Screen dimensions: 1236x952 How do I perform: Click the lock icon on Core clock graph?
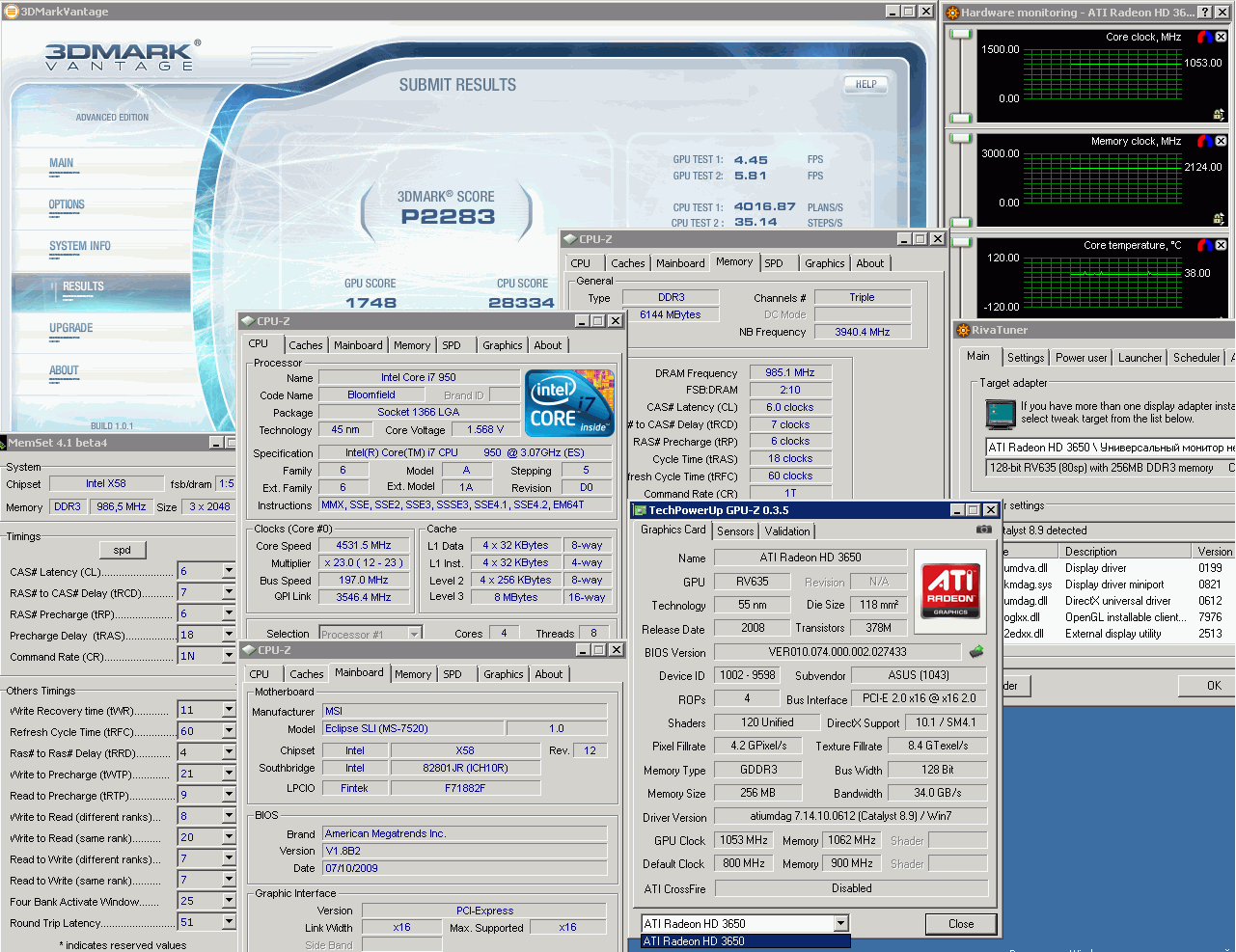click(x=1220, y=114)
